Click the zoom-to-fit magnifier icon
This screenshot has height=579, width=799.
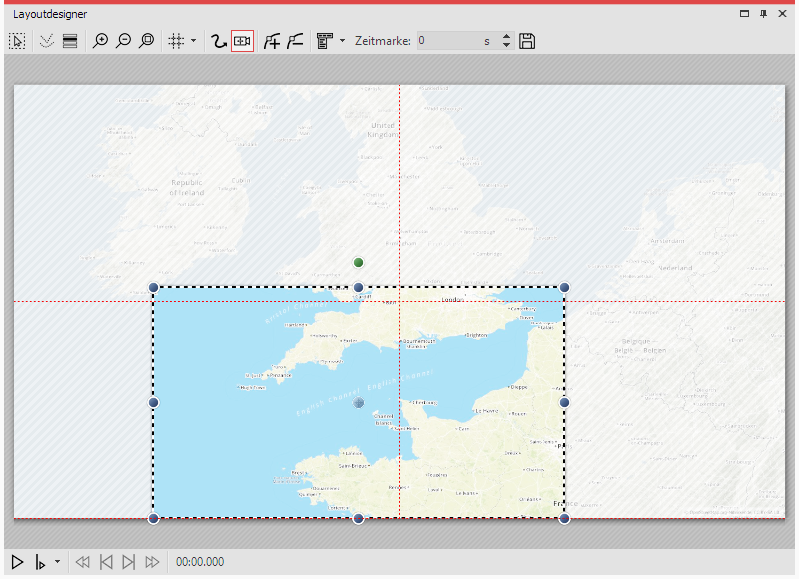pyautogui.click(x=147, y=41)
